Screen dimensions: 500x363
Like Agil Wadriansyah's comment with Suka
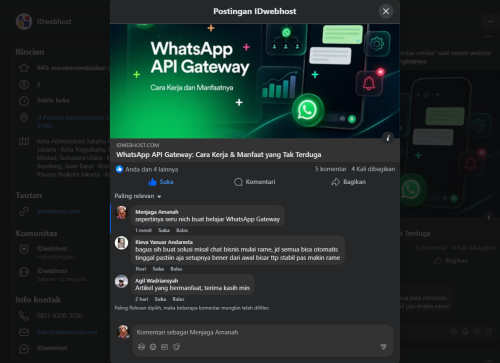click(x=160, y=299)
